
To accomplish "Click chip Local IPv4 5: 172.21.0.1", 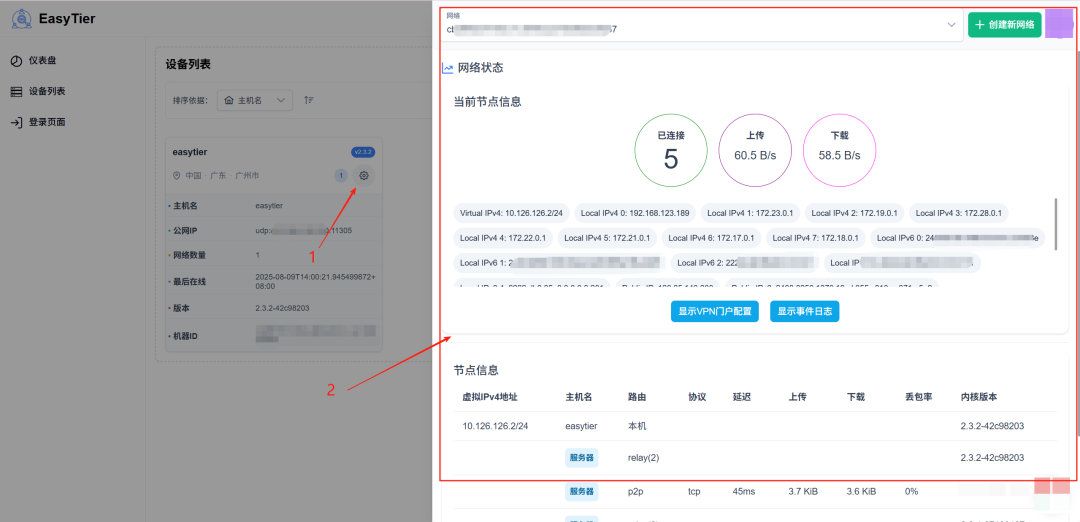I will point(607,238).
